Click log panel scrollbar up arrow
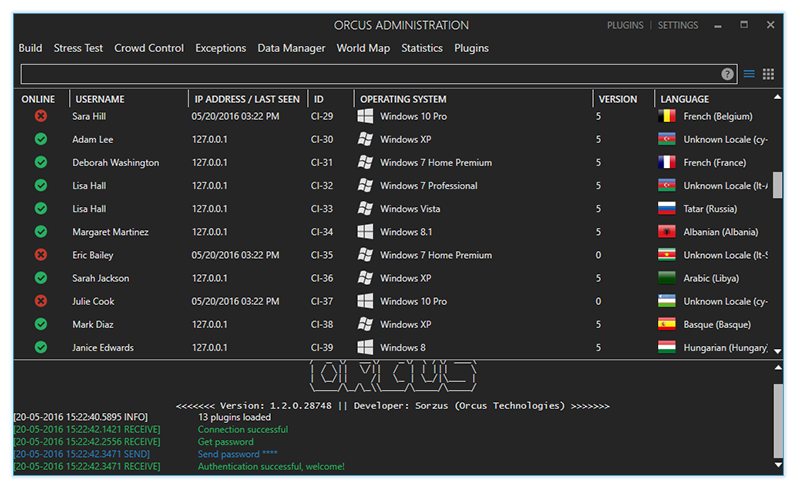Screen dimensions: 800x492 (x=778, y=367)
